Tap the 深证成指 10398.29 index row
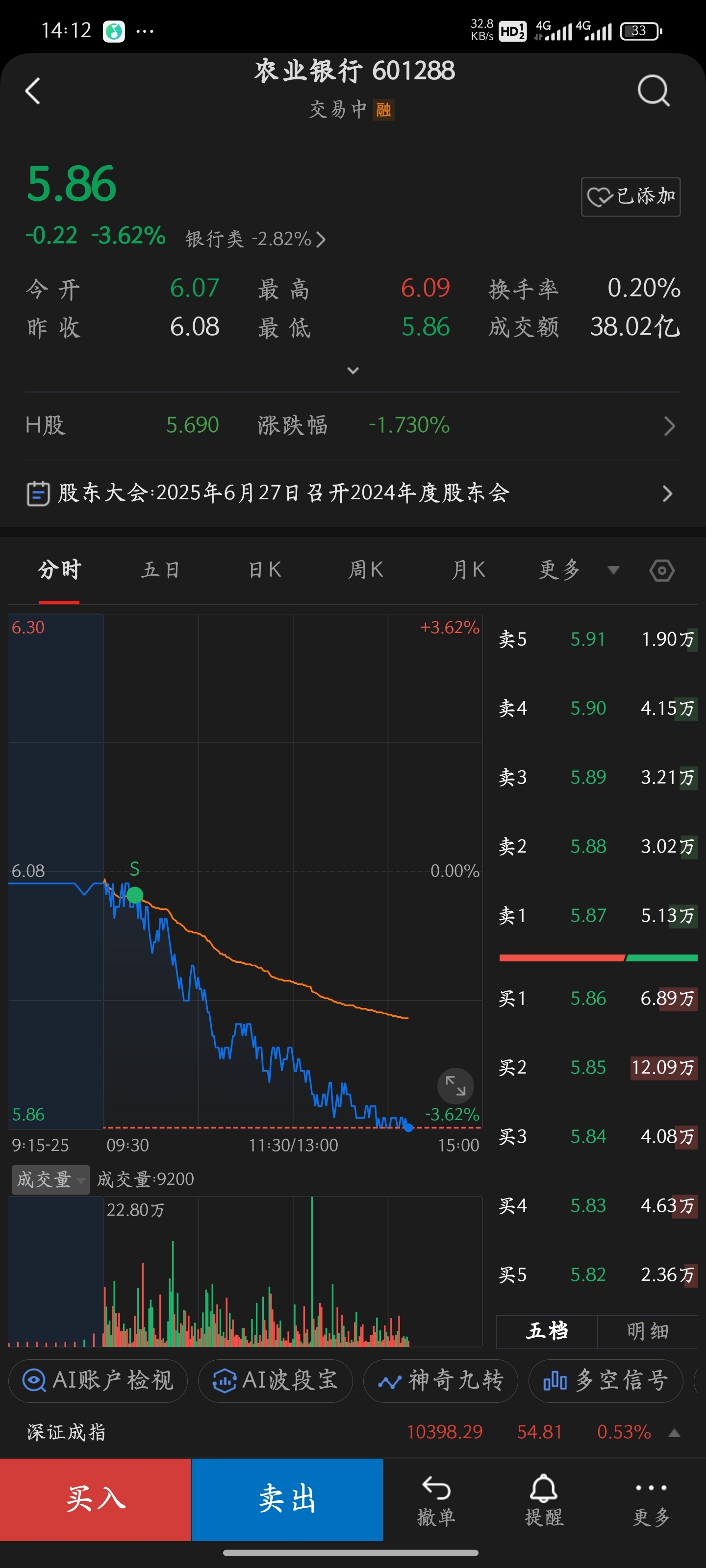 [x=353, y=1432]
